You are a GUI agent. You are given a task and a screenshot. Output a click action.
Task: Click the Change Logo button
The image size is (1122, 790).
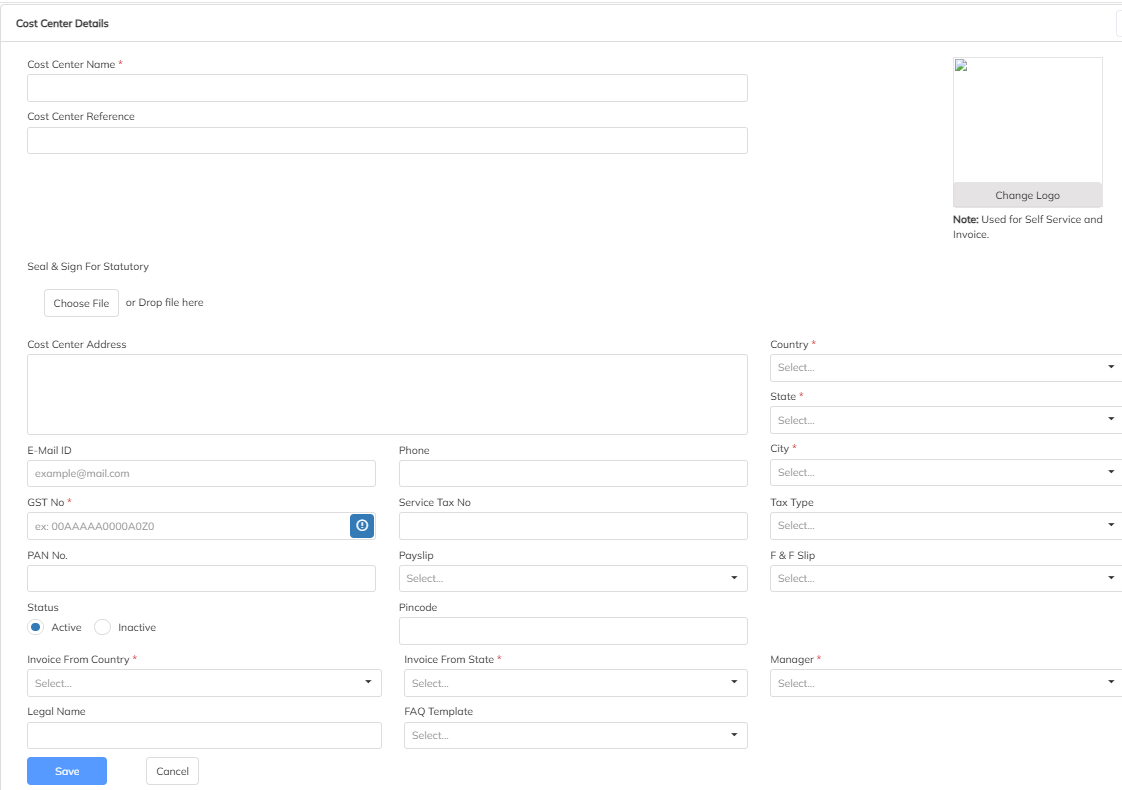pyautogui.click(x=1028, y=195)
